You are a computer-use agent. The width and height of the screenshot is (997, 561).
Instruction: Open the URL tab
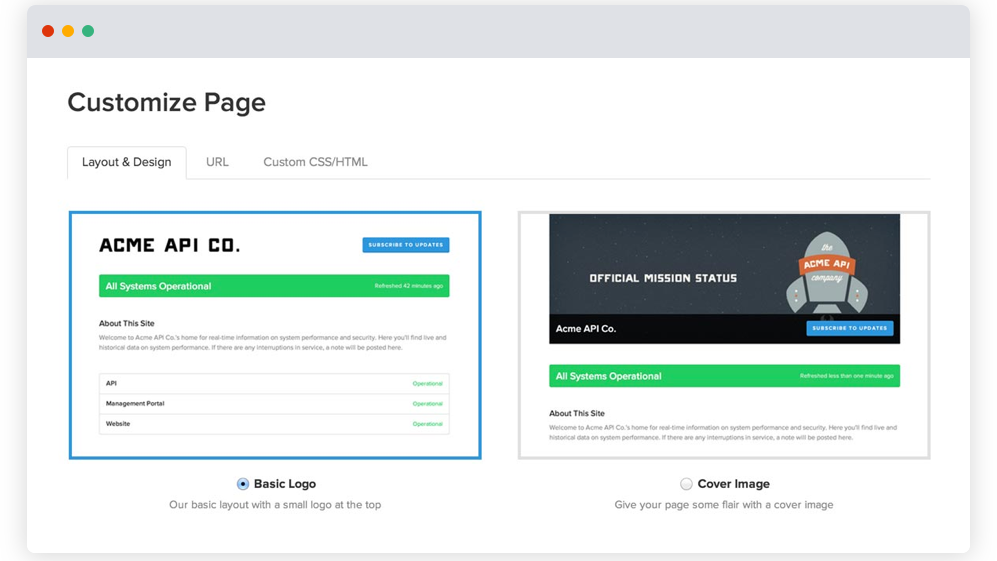click(217, 162)
